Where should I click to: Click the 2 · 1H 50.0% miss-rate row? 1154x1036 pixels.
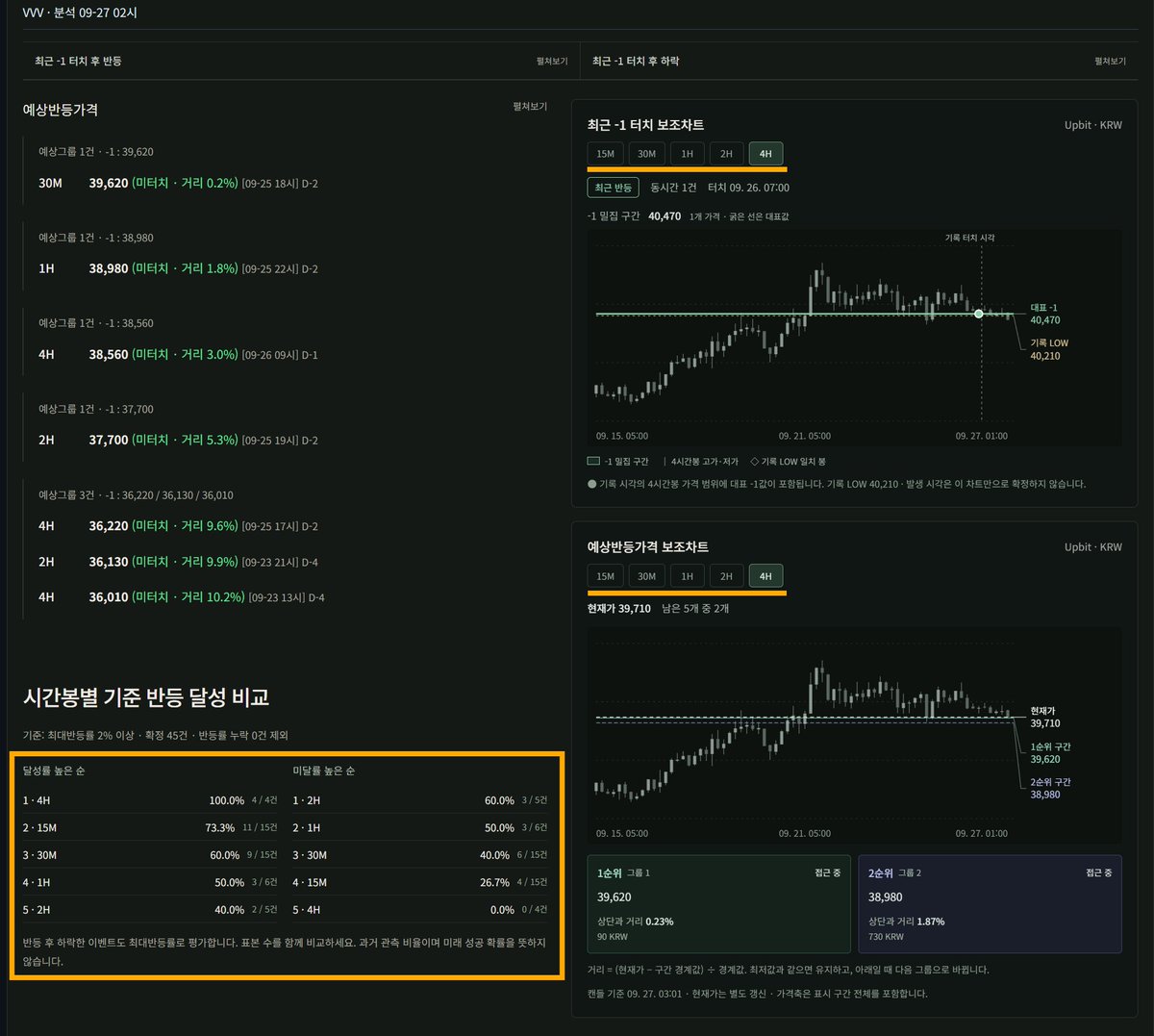(420, 828)
